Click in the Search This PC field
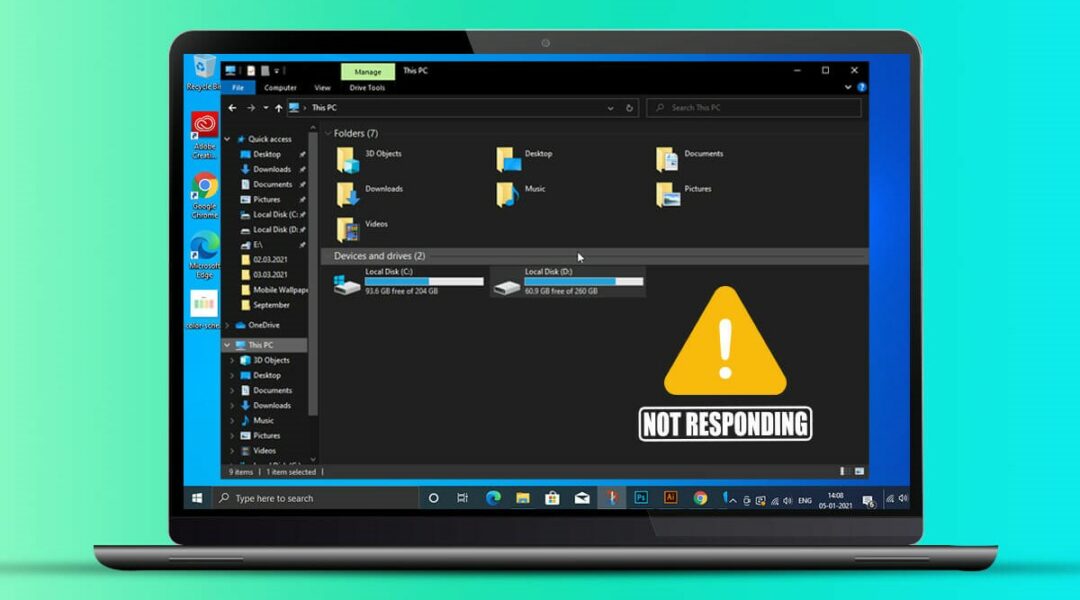Image resolution: width=1080 pixels, height=600 pixels. (754, 108)
